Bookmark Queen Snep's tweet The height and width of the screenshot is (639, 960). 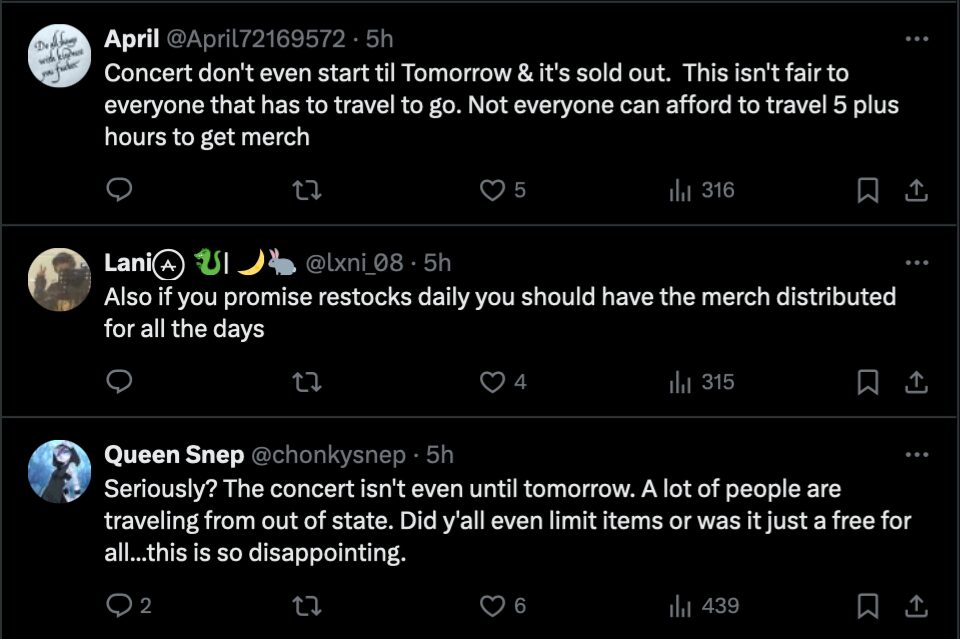[x=868, y=605]
